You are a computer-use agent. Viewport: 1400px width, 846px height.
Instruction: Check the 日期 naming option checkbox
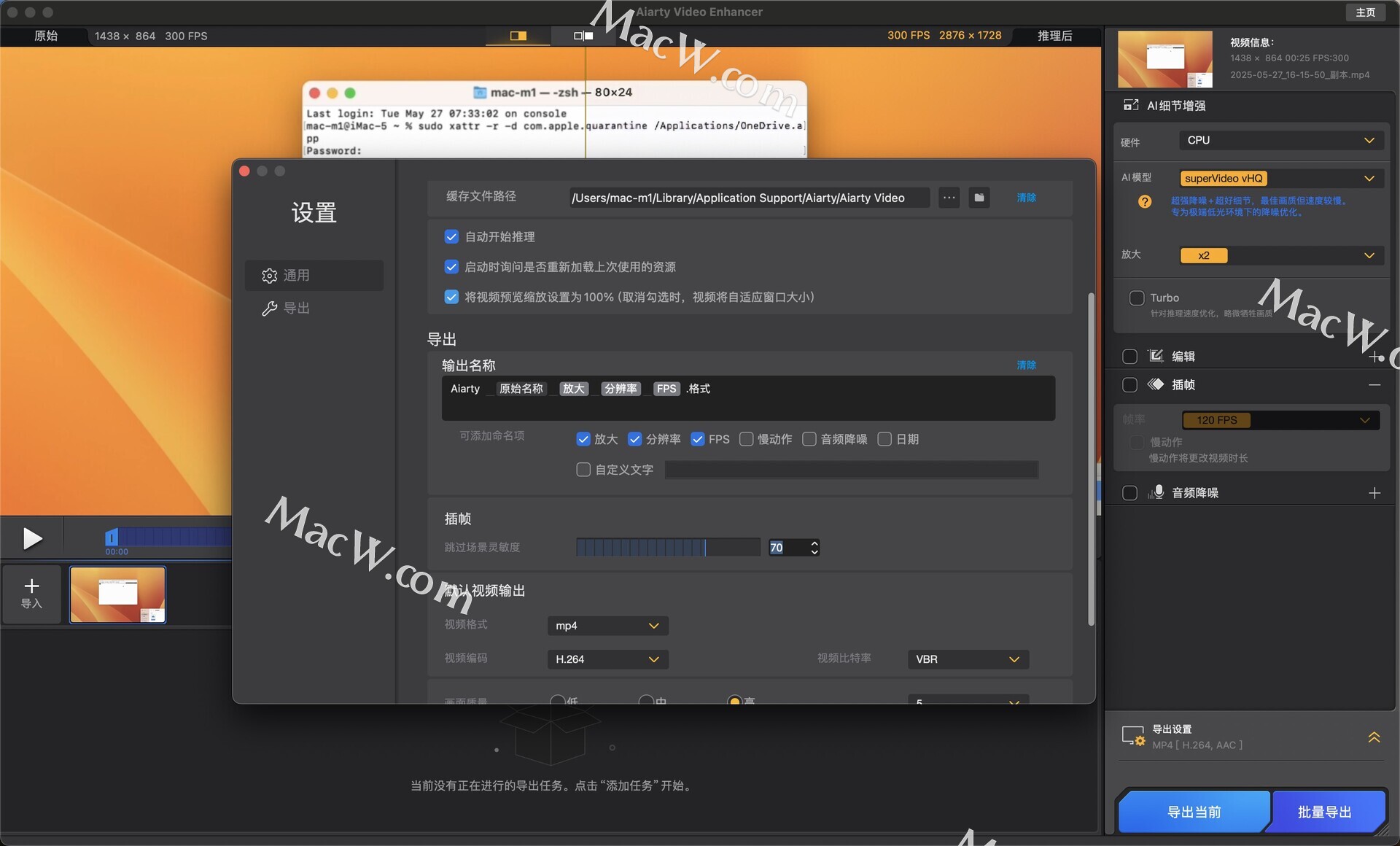pos(884,439)
